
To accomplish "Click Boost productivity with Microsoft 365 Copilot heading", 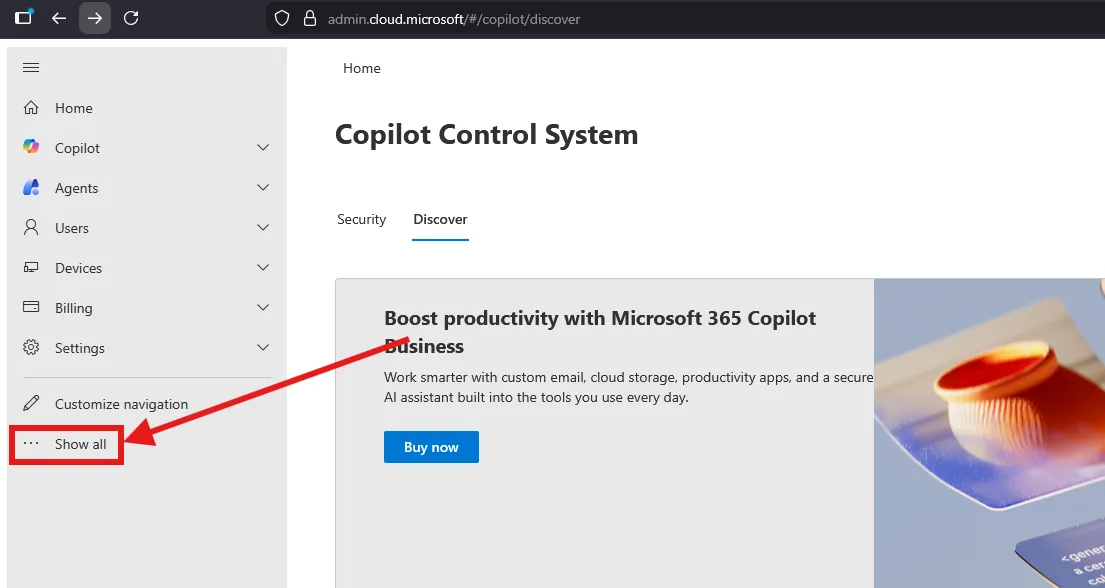I will click(600, 332).
